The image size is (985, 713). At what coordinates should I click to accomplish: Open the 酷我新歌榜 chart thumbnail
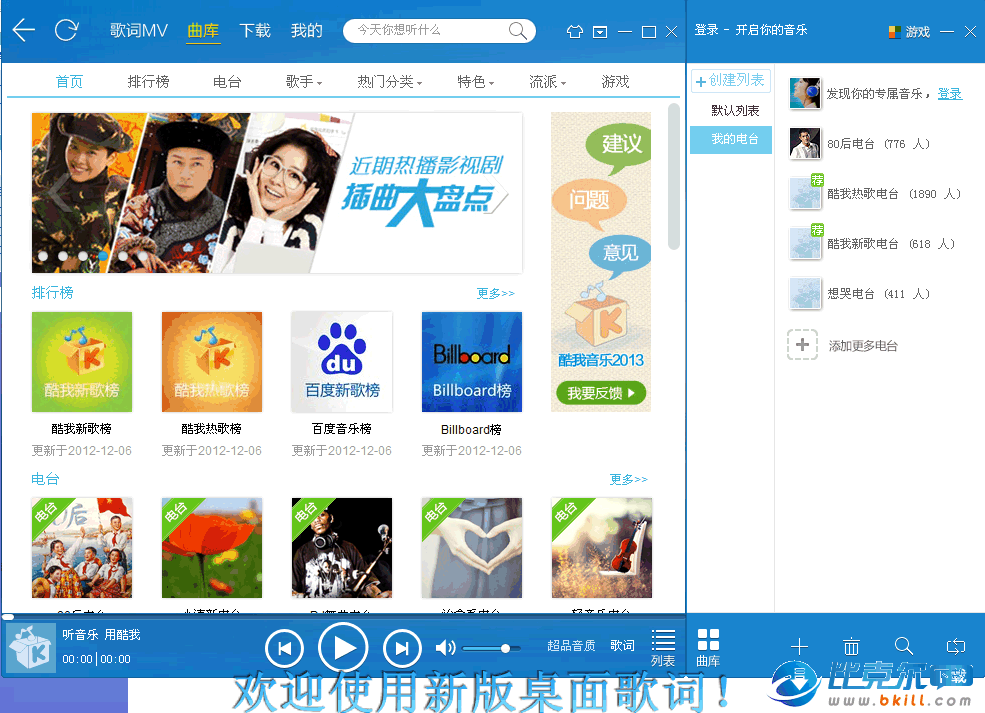click(82, 362)
